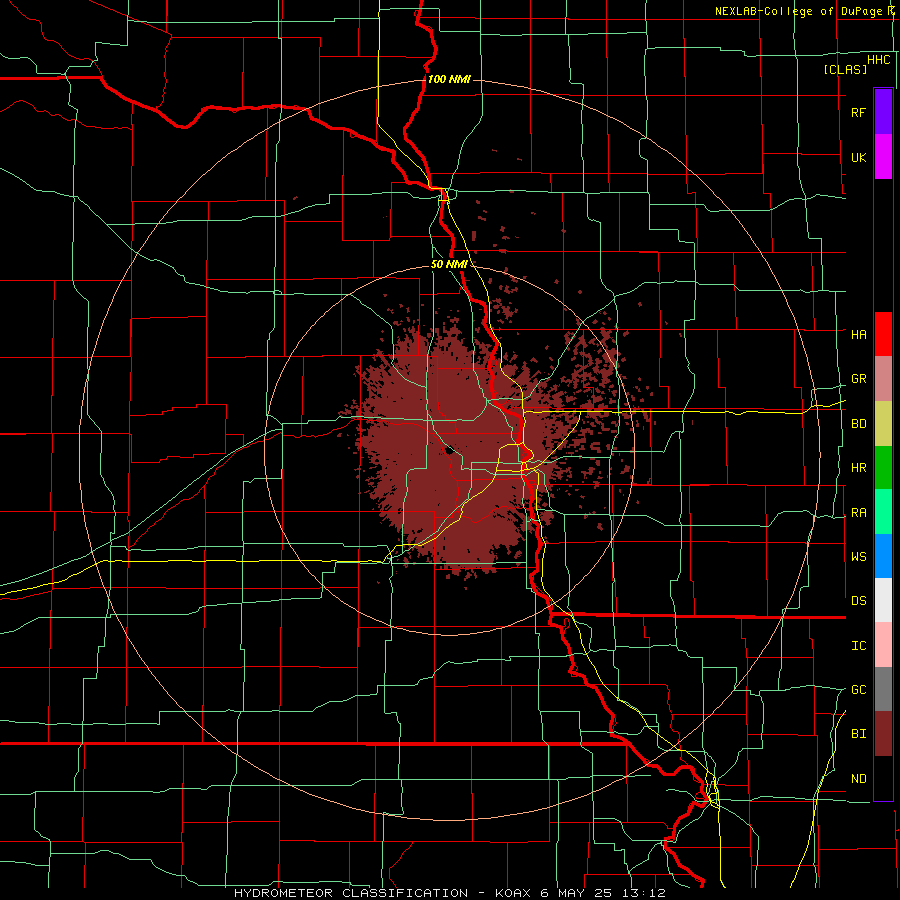This screenshot has width=900, height=900.
Task: Click the small black gap inside biological echoes
Action: (x=449, y=451)
